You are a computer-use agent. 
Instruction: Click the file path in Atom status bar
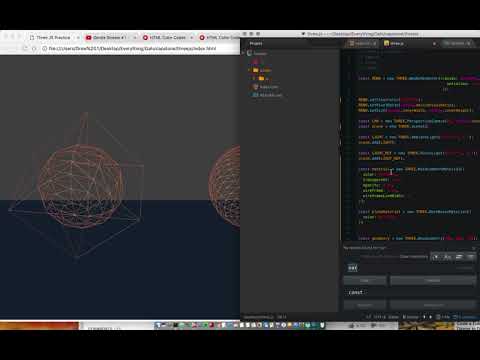pos(258,317)
